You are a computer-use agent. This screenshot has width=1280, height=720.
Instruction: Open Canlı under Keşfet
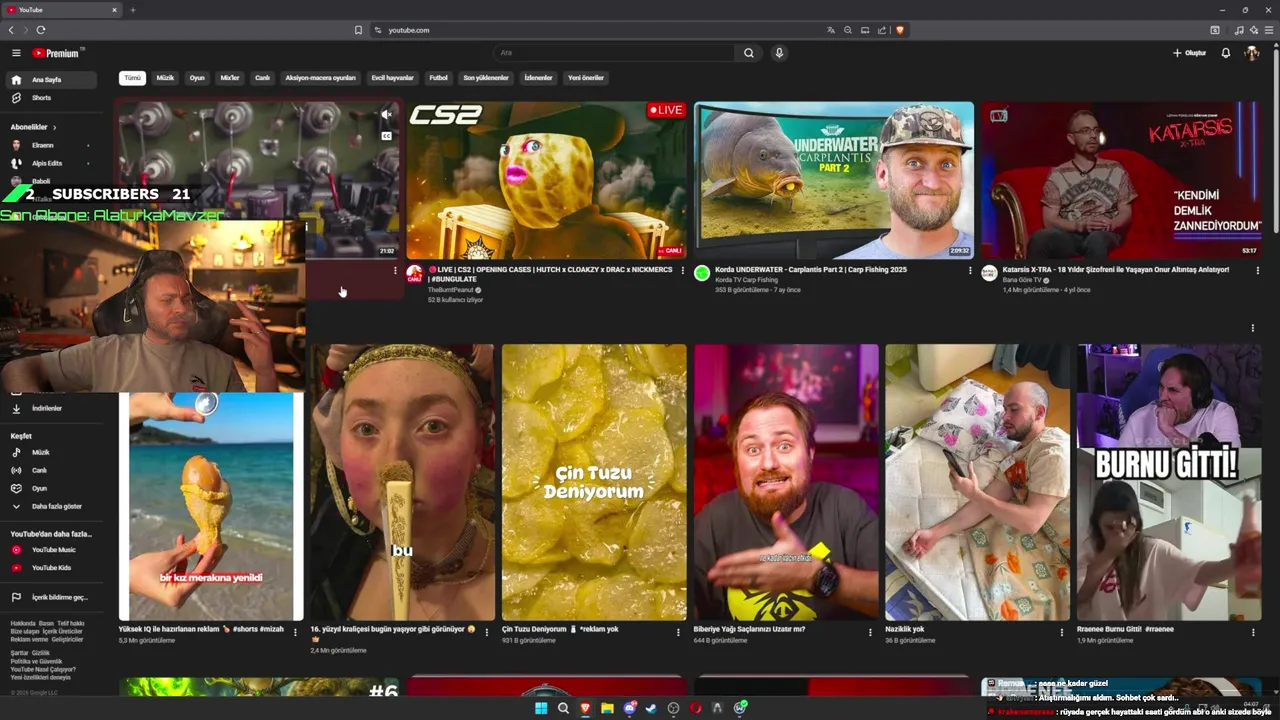52,470
